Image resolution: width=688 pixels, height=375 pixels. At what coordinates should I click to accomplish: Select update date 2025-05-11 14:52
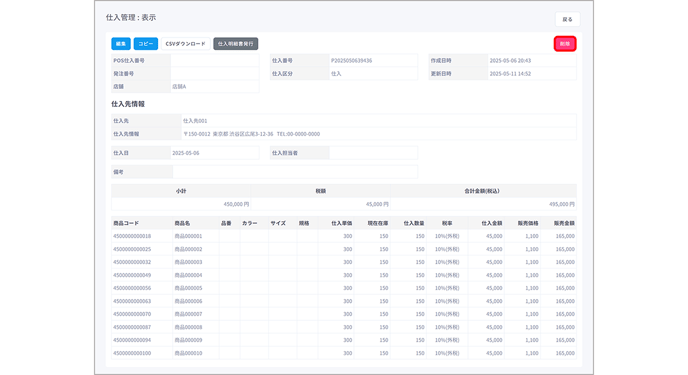(510, 74)
